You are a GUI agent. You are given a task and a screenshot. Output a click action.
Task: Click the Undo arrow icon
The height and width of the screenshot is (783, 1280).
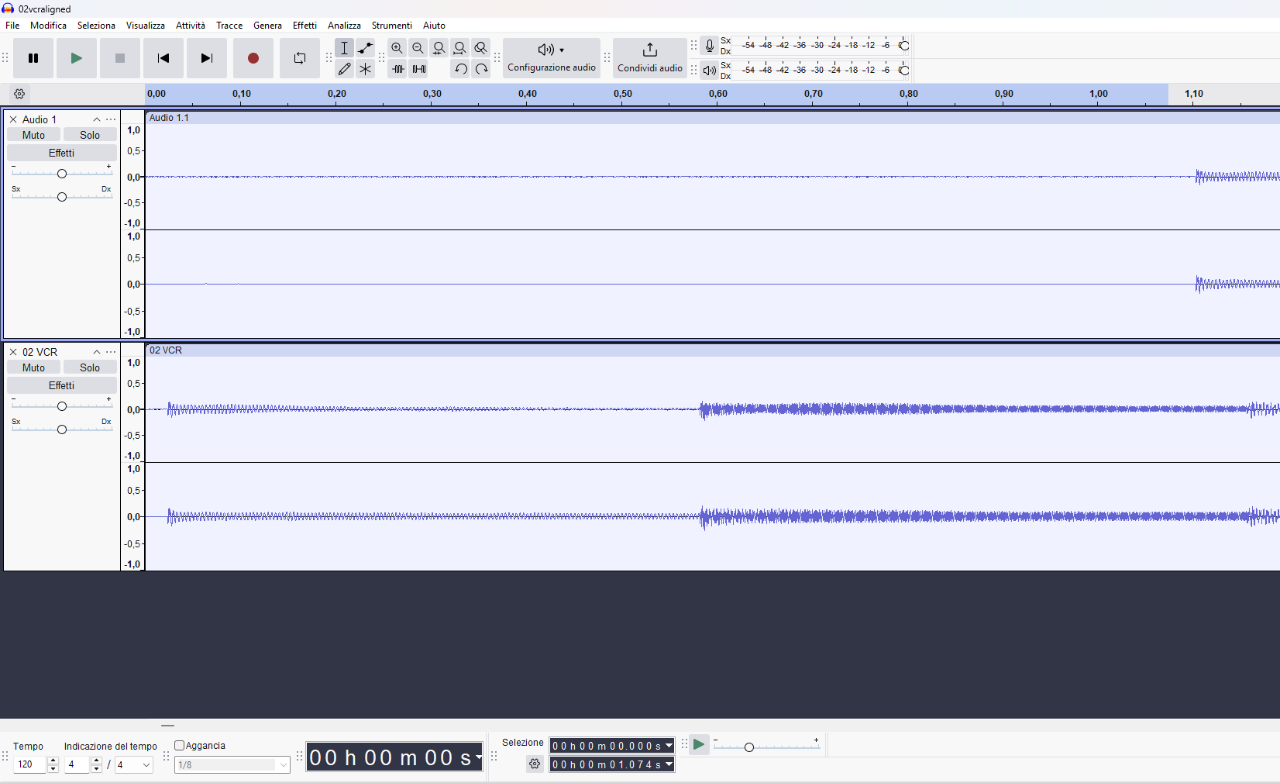point(460,69)
